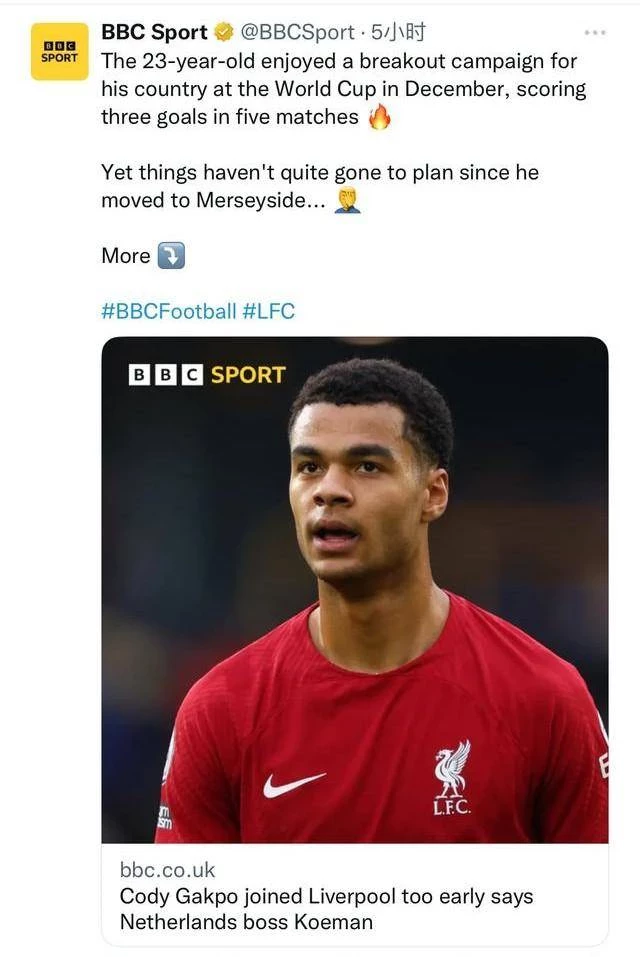Open the @BBCSport handle link
Screen dimensions: 640x957
(298, 32)
